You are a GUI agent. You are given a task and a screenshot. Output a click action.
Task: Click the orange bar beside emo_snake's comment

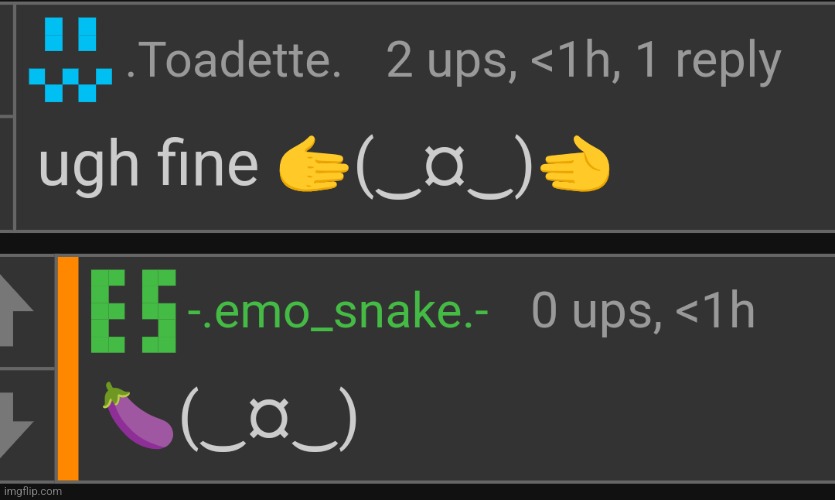pyautogui.click(x=68, y=368)
